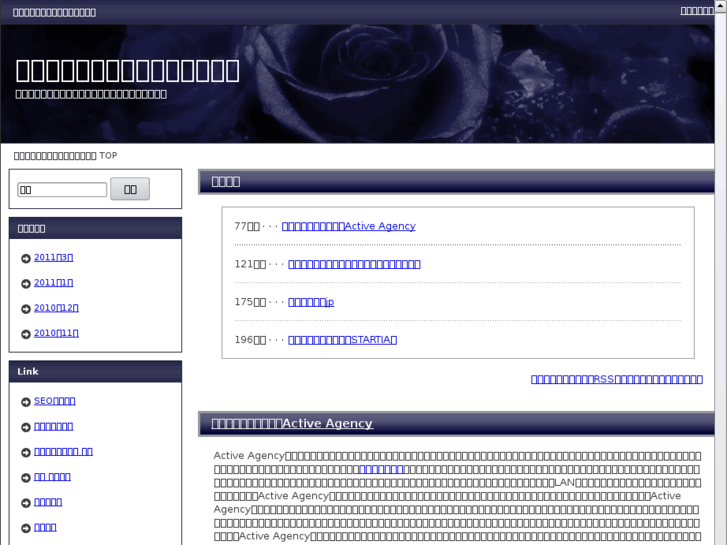
Task: Click the breadcrumb text ending in TOP
Action: [x=65, y=156]
